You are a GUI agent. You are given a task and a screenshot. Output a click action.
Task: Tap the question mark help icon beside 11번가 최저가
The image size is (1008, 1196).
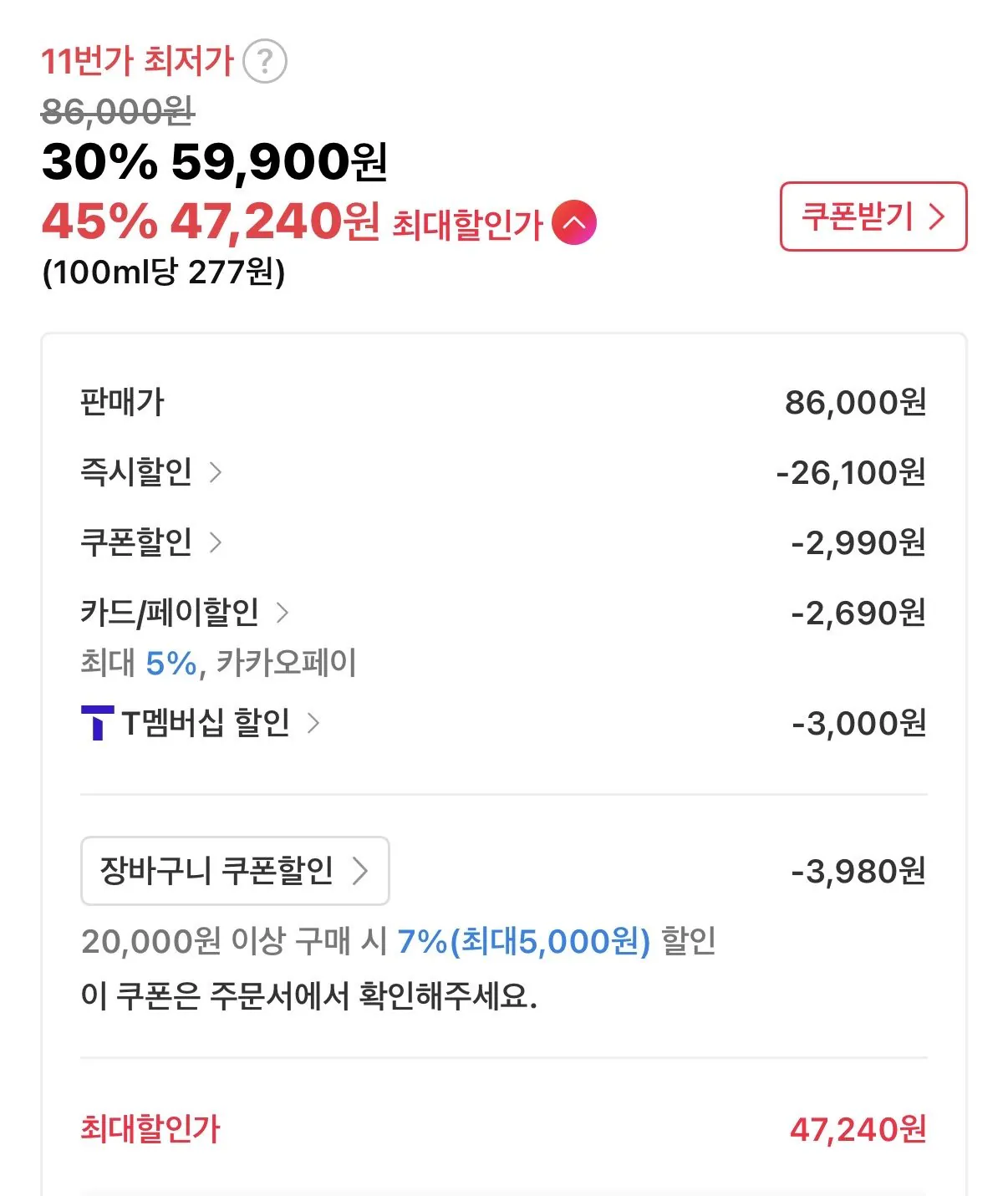[264, 61]
